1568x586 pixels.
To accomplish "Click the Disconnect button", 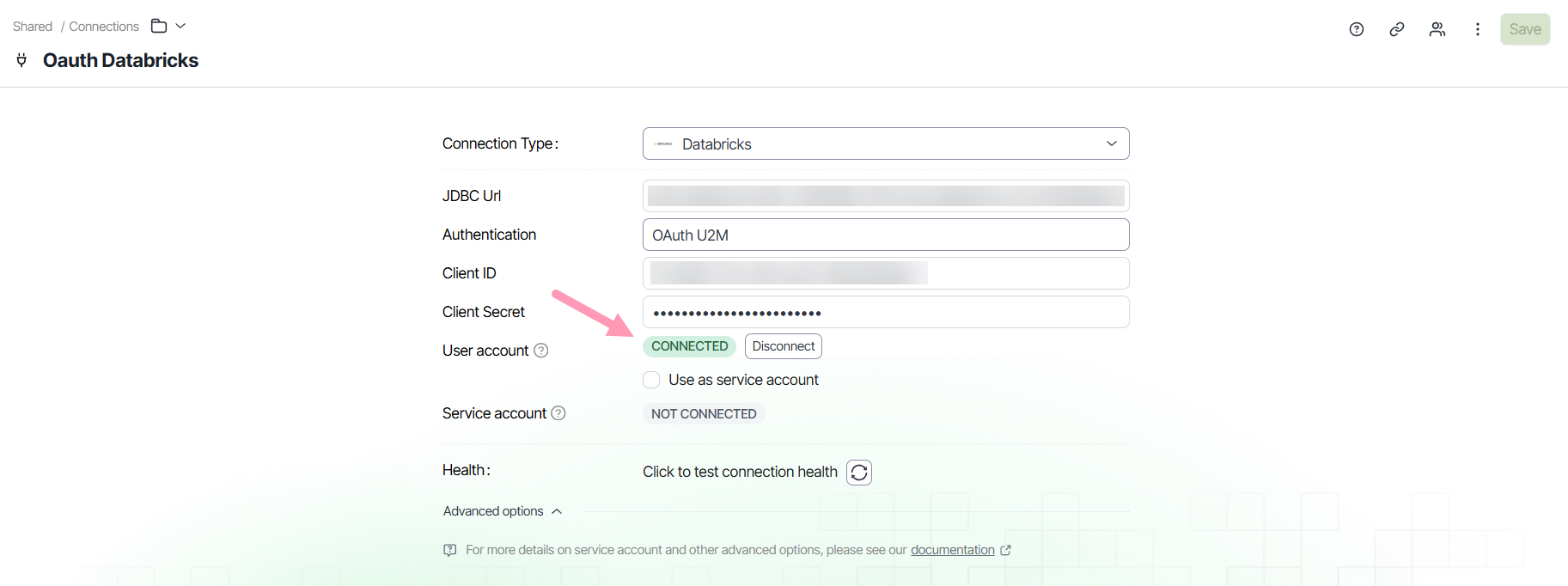I will pos(784,346).
